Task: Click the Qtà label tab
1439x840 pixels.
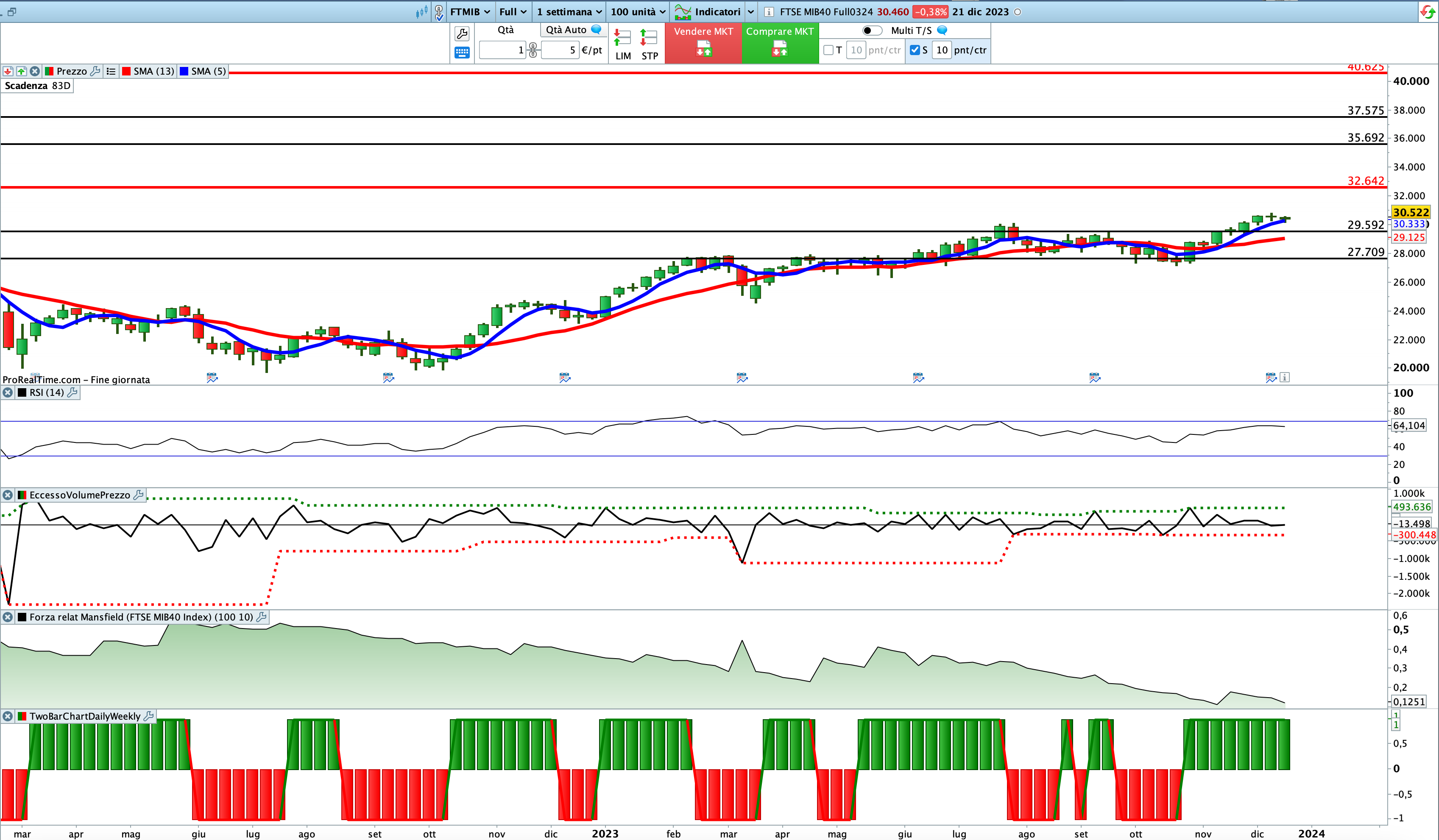Action: point(505,30)
